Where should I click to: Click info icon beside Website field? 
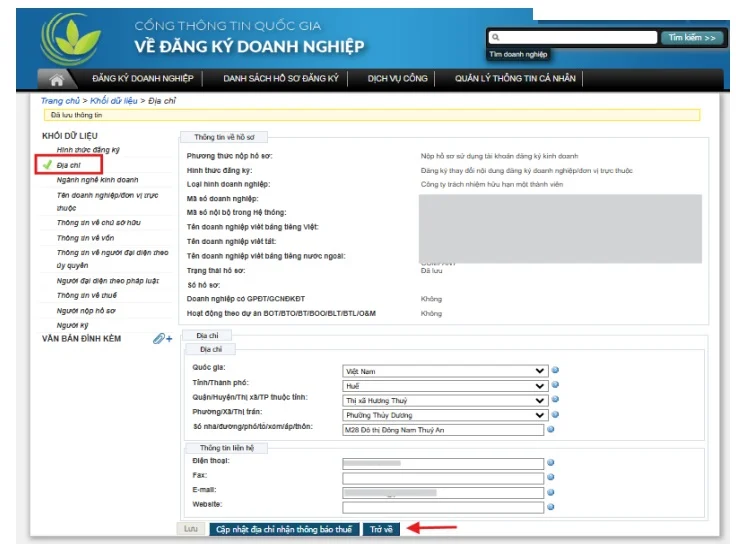pyautogui.click(x=551, y=507)
